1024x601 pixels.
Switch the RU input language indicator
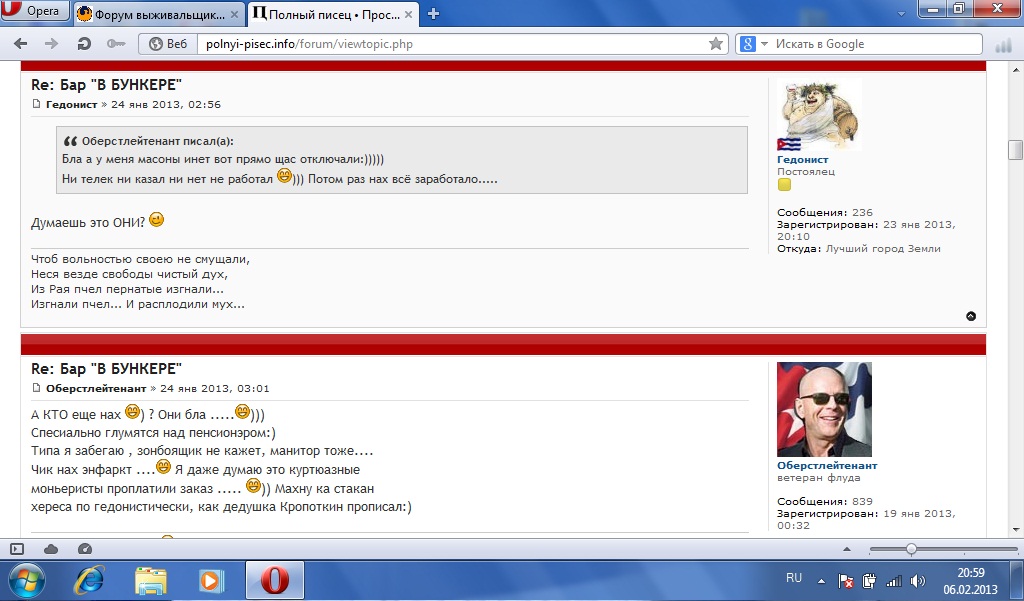(794, 578)
